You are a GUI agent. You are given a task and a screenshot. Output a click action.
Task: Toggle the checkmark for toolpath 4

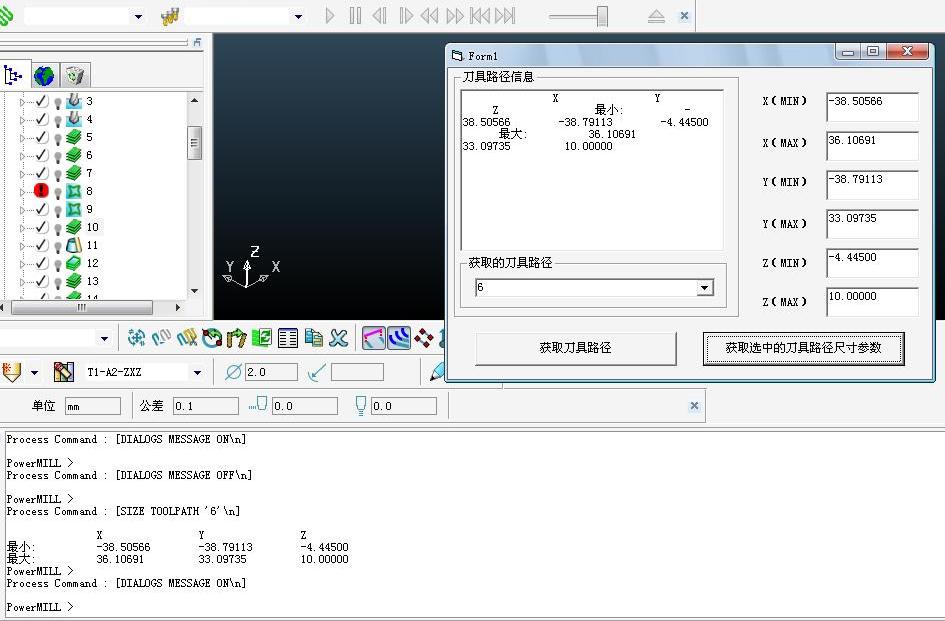pyautogui.click(x=41, y=119)
